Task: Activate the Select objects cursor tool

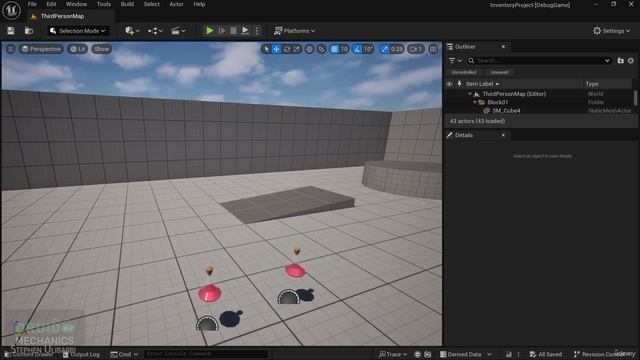Action: tap(267, 49)
